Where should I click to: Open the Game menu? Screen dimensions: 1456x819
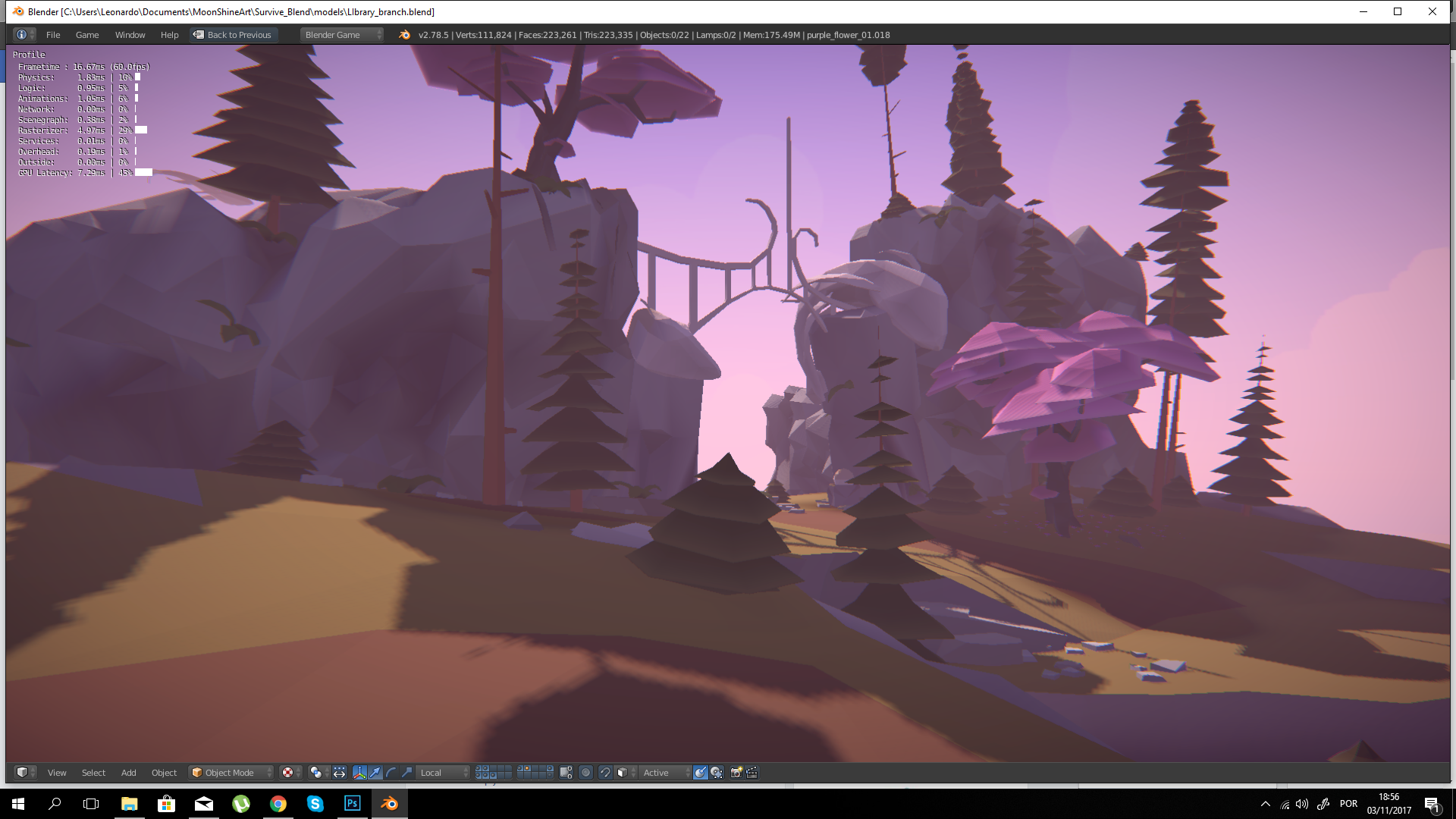click(x=86, y=35)
